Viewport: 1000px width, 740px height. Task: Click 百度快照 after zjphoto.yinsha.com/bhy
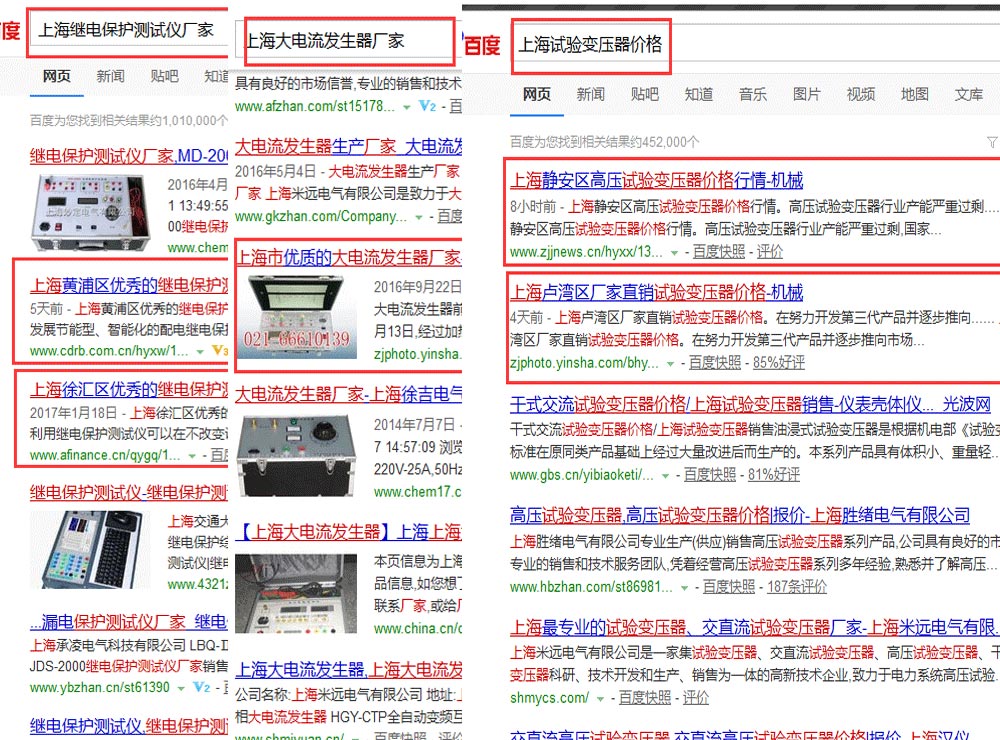715,363
